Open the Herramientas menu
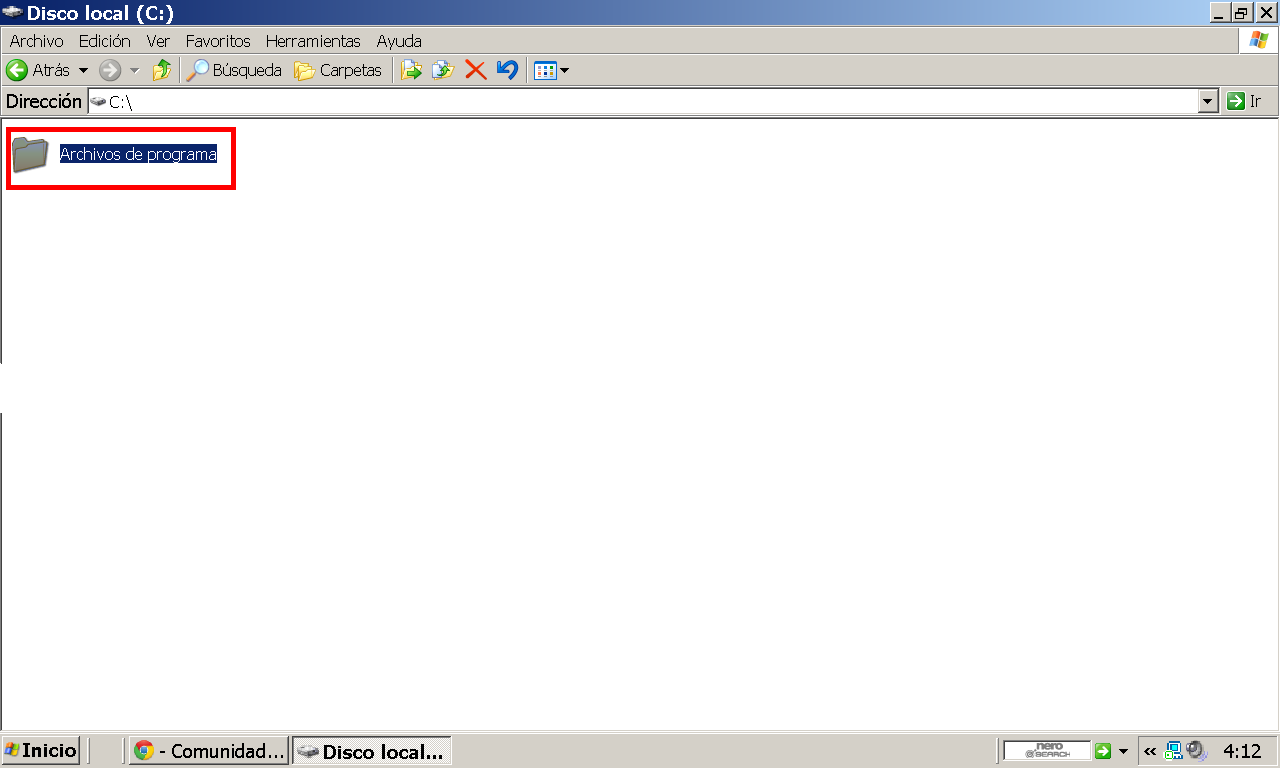The width and height of the screenshot is (1280, 768). click(x=313, y=41)
